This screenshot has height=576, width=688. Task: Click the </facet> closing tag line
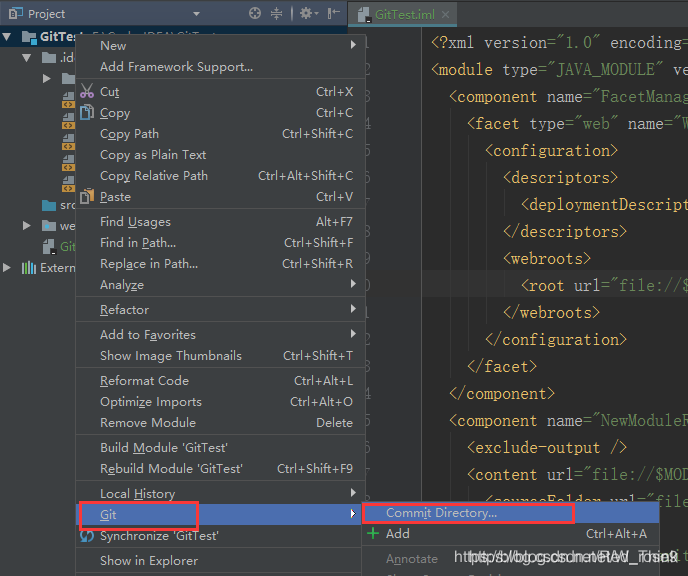click(502, 367)
